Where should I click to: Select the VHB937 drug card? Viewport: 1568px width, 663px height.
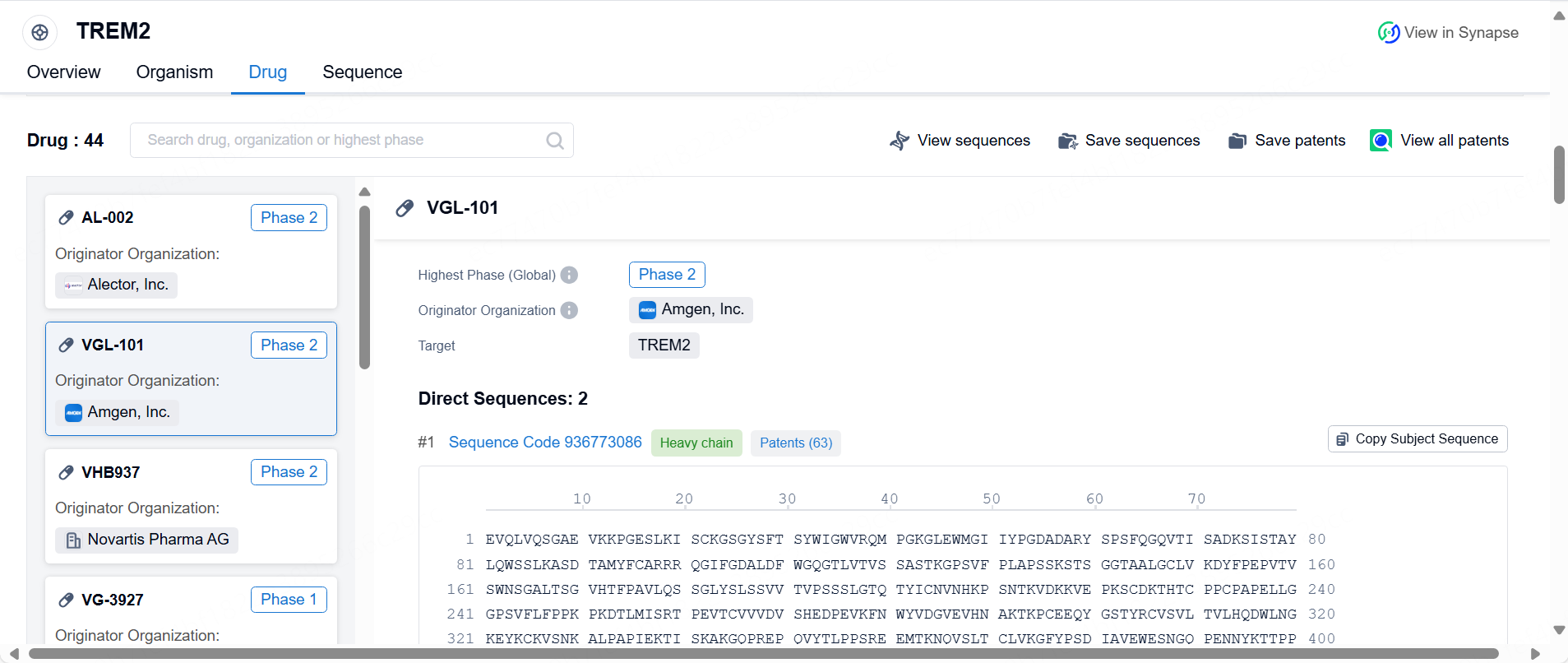[x=191, y=505]
